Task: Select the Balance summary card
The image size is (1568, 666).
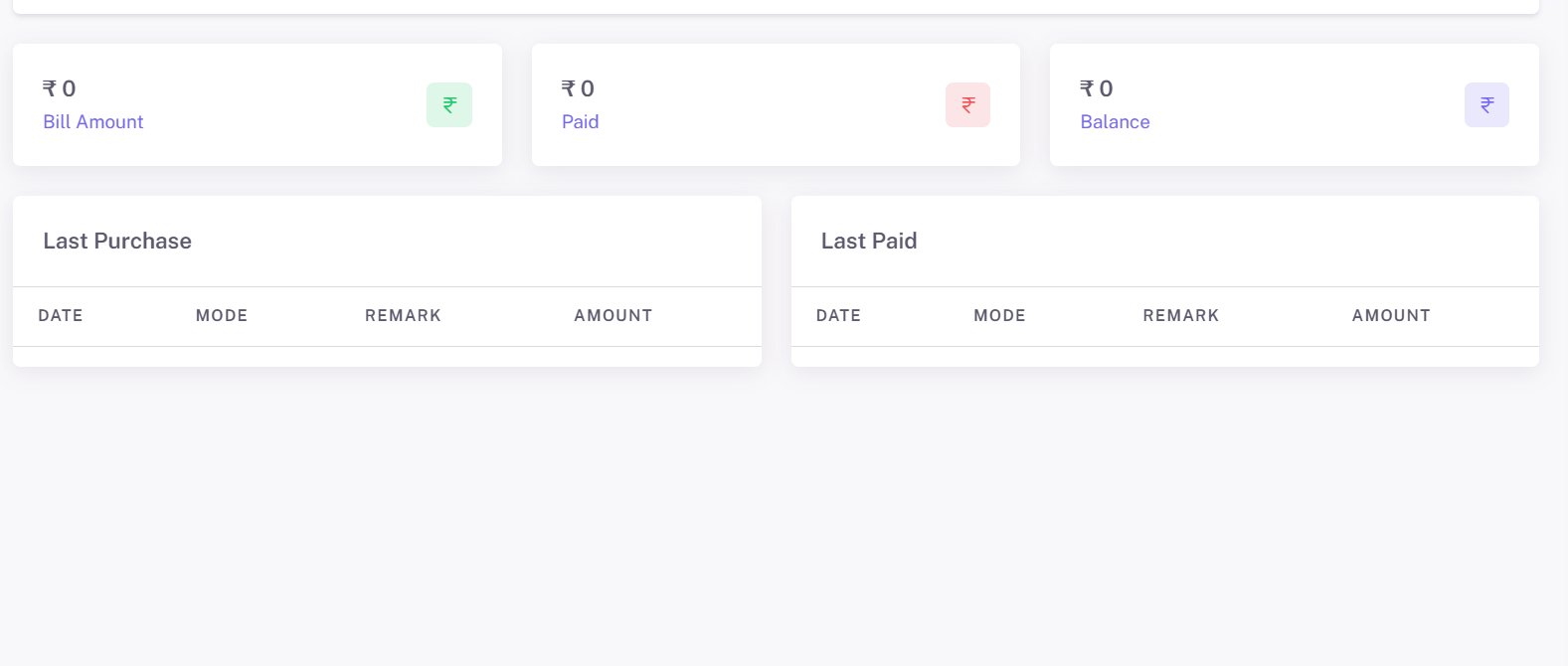Action: 1294,104
